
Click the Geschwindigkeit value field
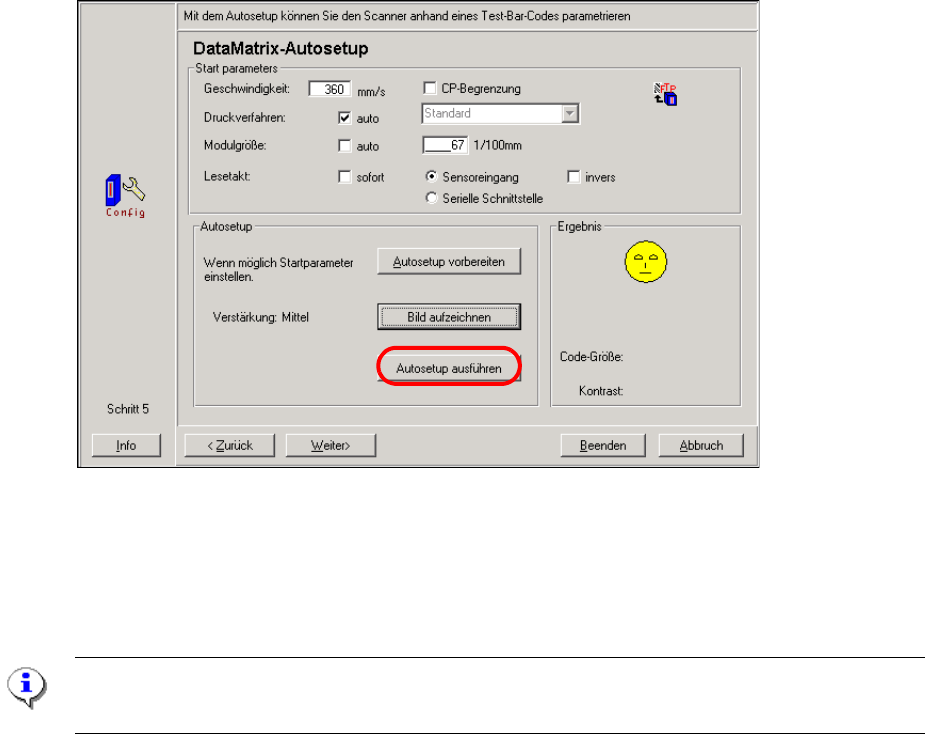click(330, 89)
